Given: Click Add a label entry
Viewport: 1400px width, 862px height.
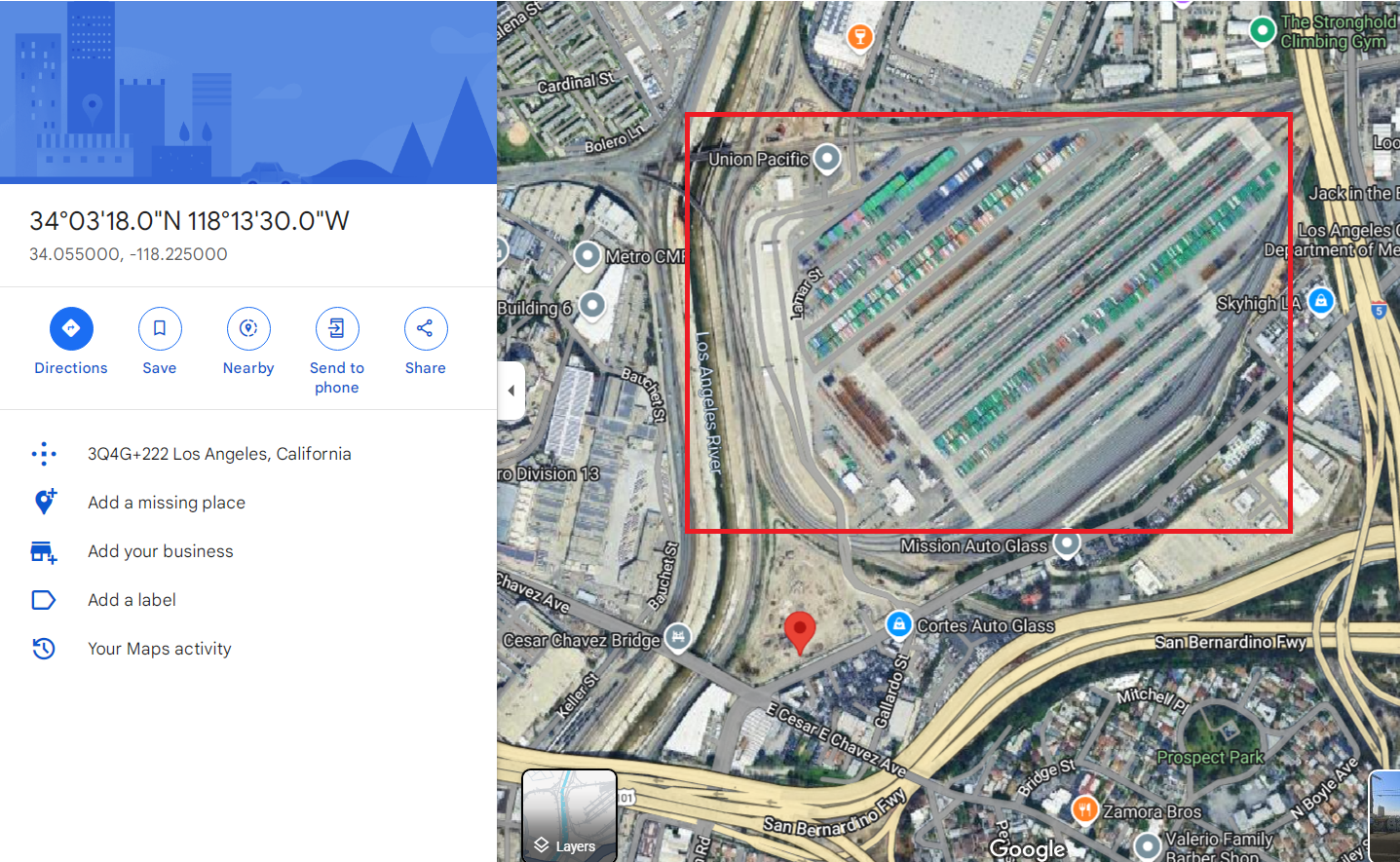Looking at the screenshot, I should [x=132, y=600].
